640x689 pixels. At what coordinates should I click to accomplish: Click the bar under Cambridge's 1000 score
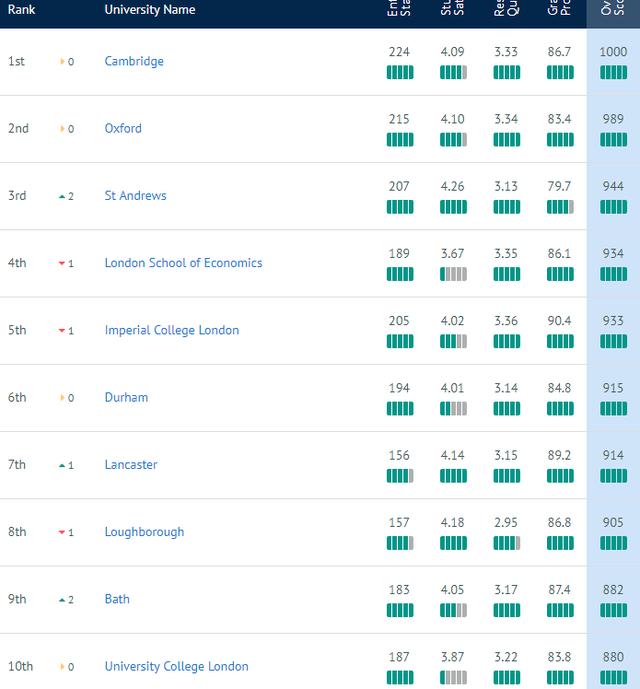click(614, 73)
